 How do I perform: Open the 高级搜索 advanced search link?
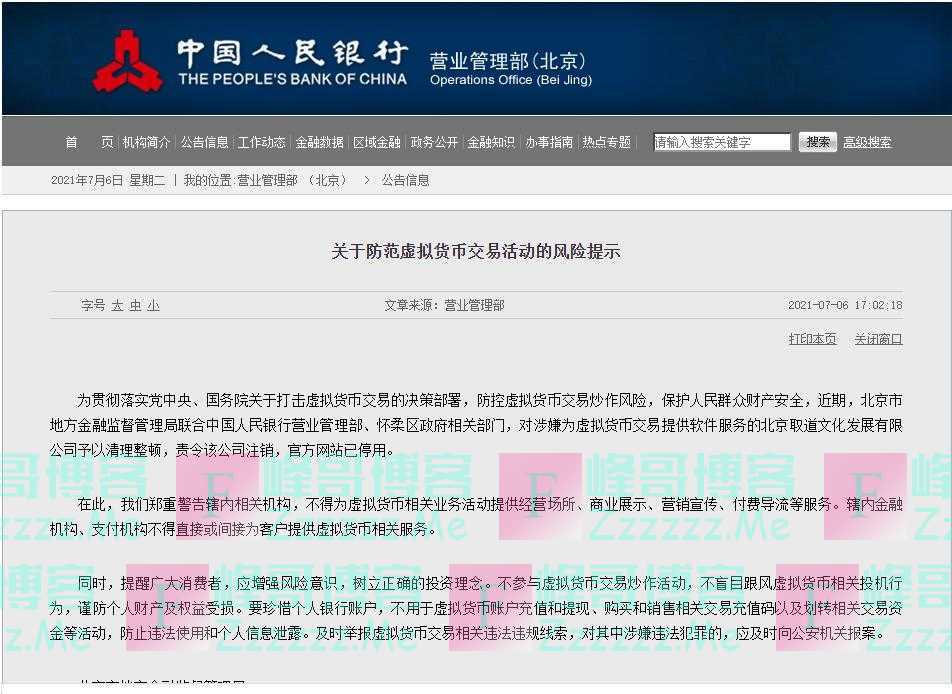click(866, 142)
